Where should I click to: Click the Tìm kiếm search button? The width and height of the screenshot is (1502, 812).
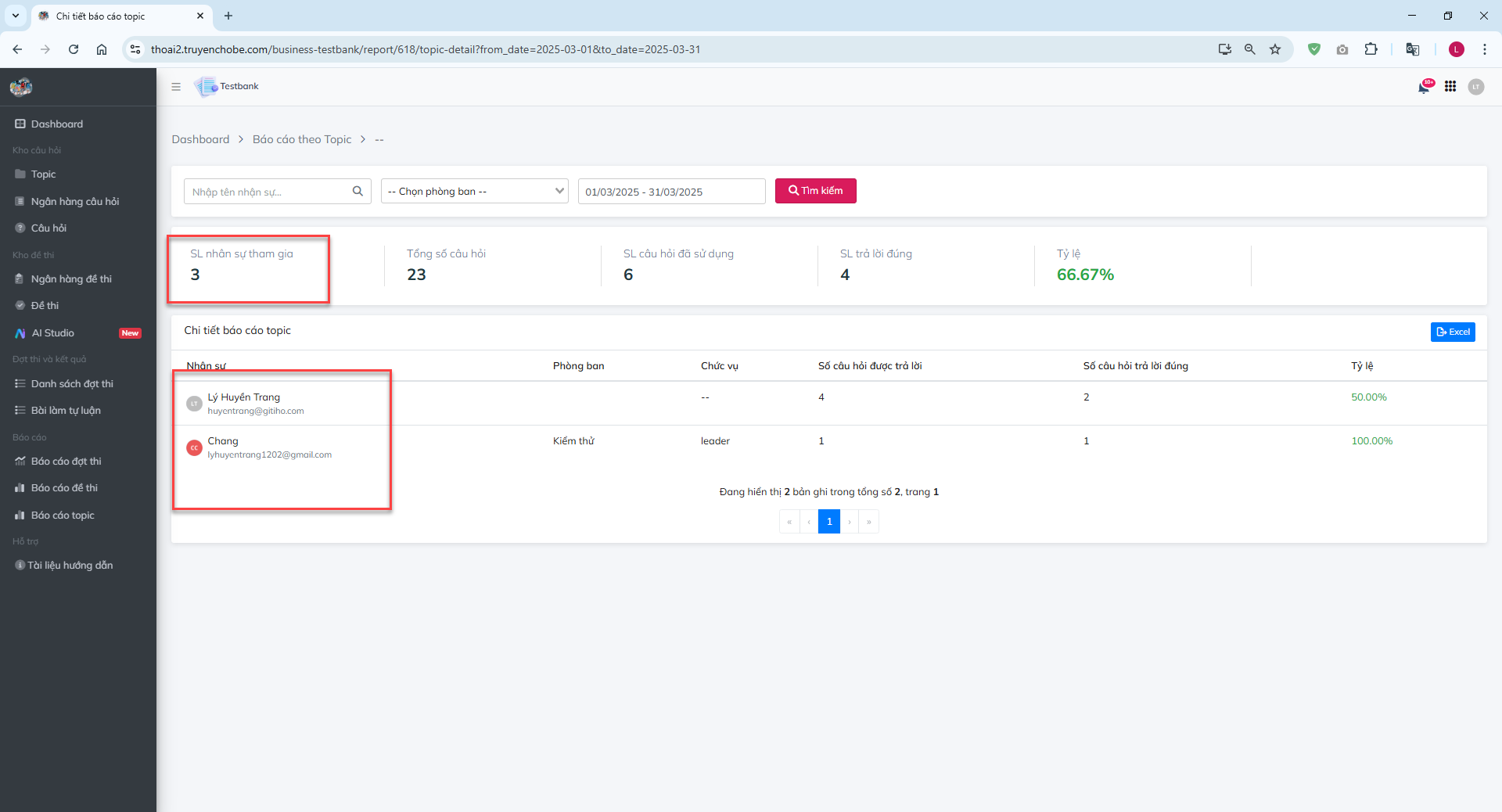pyautogui.click(x=815, y=191)
